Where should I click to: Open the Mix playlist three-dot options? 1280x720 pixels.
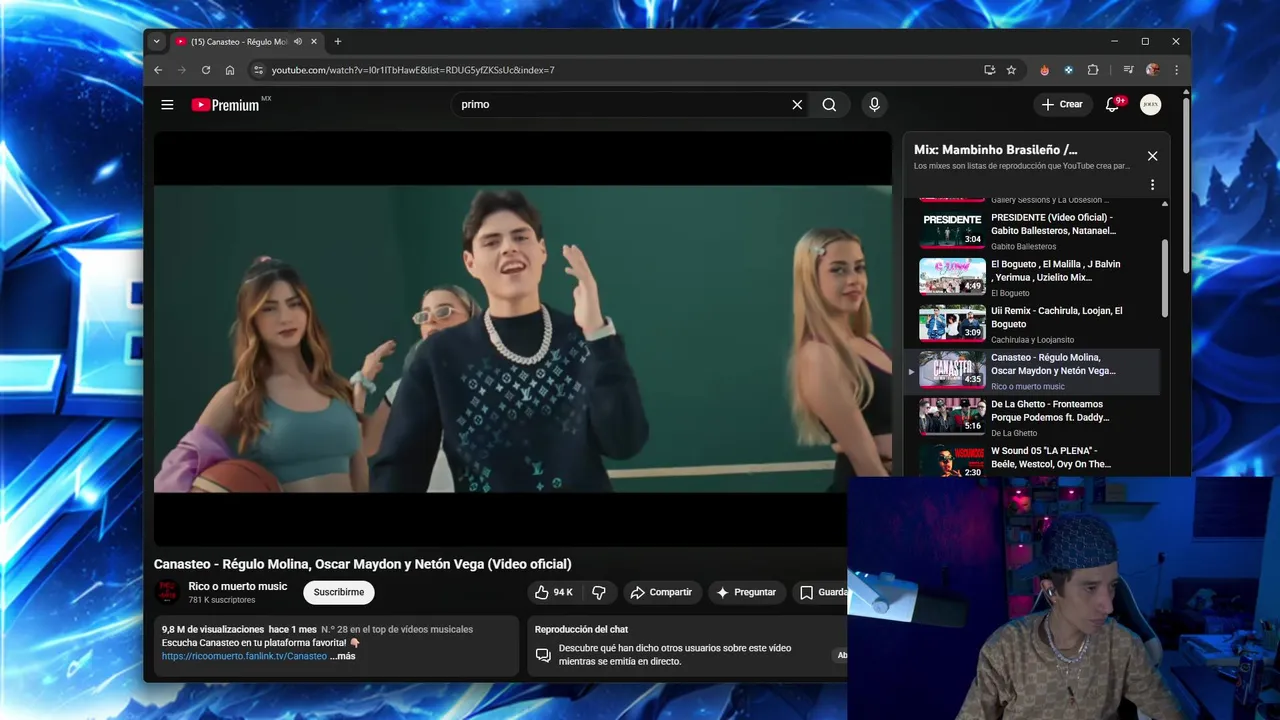(x=1152, y=185)
